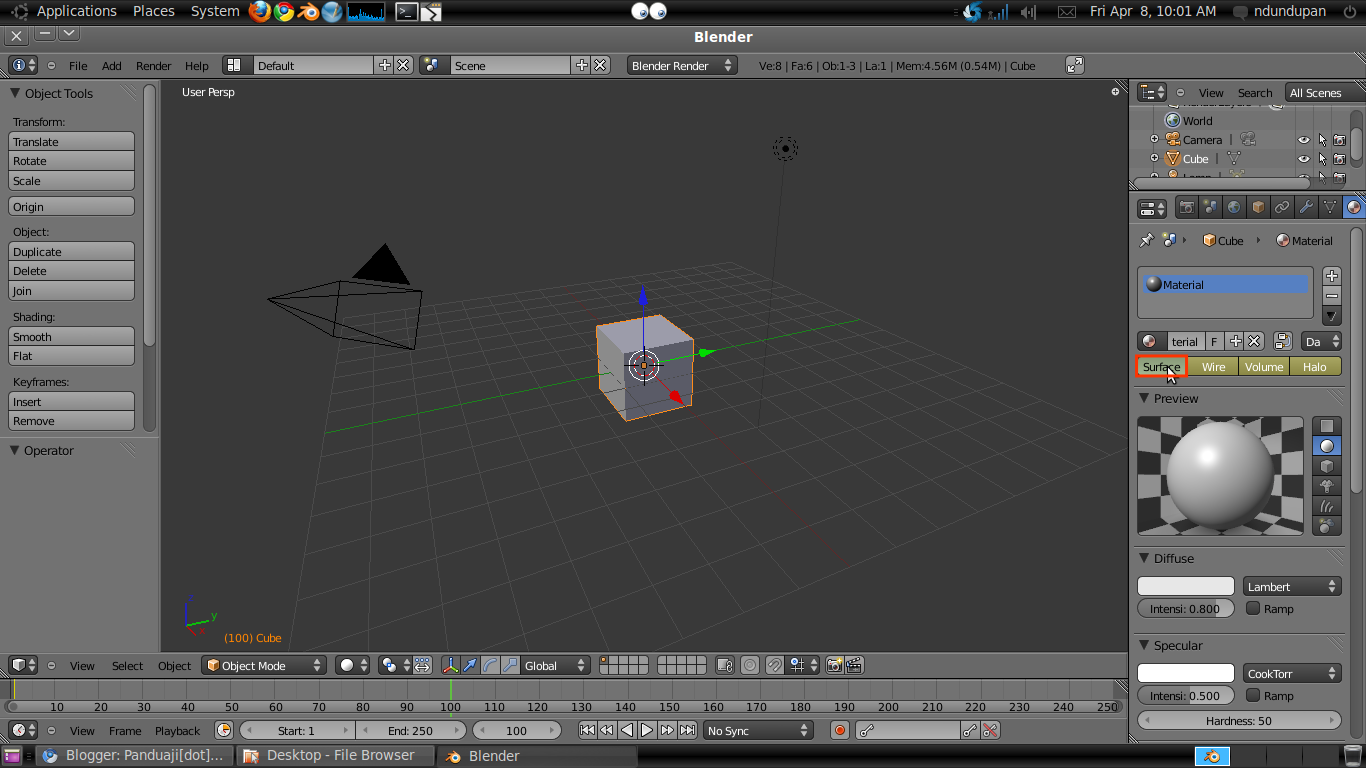Viewport: 1366px width, 768px height.
Task: Select the Halo material type tab
Action: [x=1315, y=366]
